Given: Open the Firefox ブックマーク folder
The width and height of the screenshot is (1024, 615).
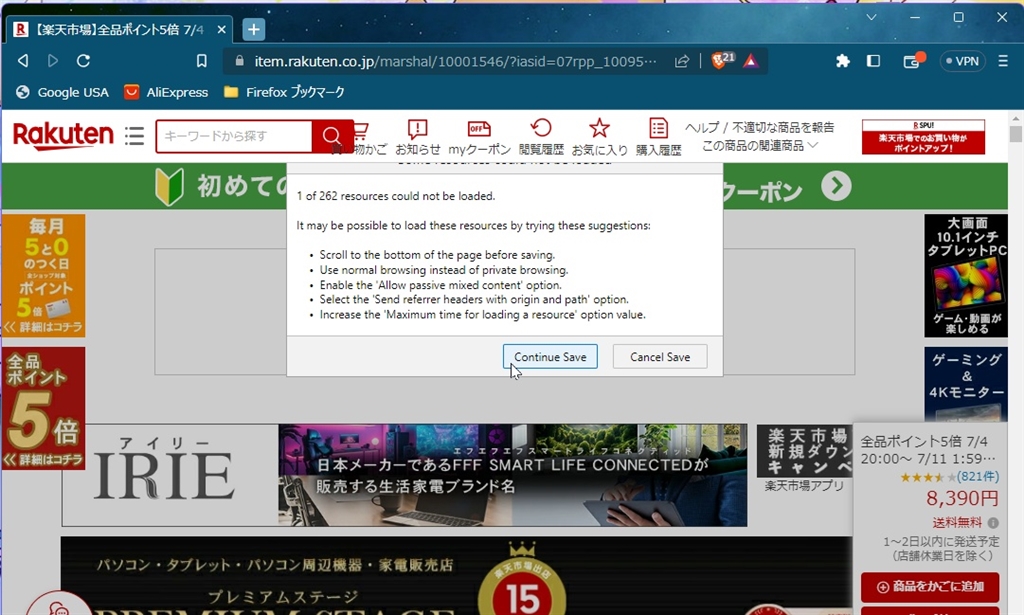Looking at the screenshot, I should (x=284, y=92).
